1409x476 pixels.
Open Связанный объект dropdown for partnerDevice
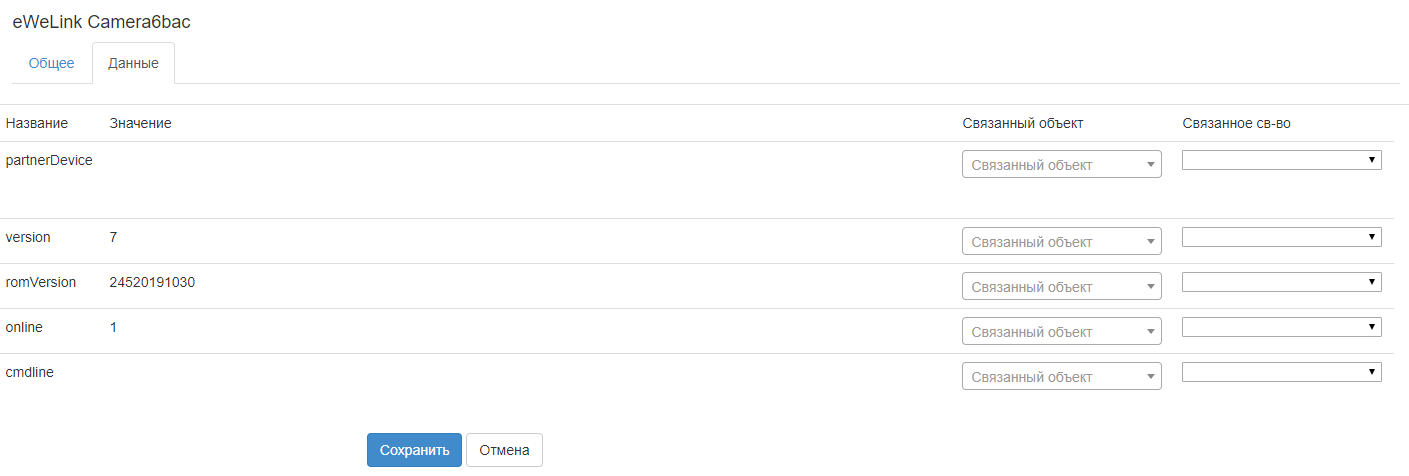pos(1061,165)
